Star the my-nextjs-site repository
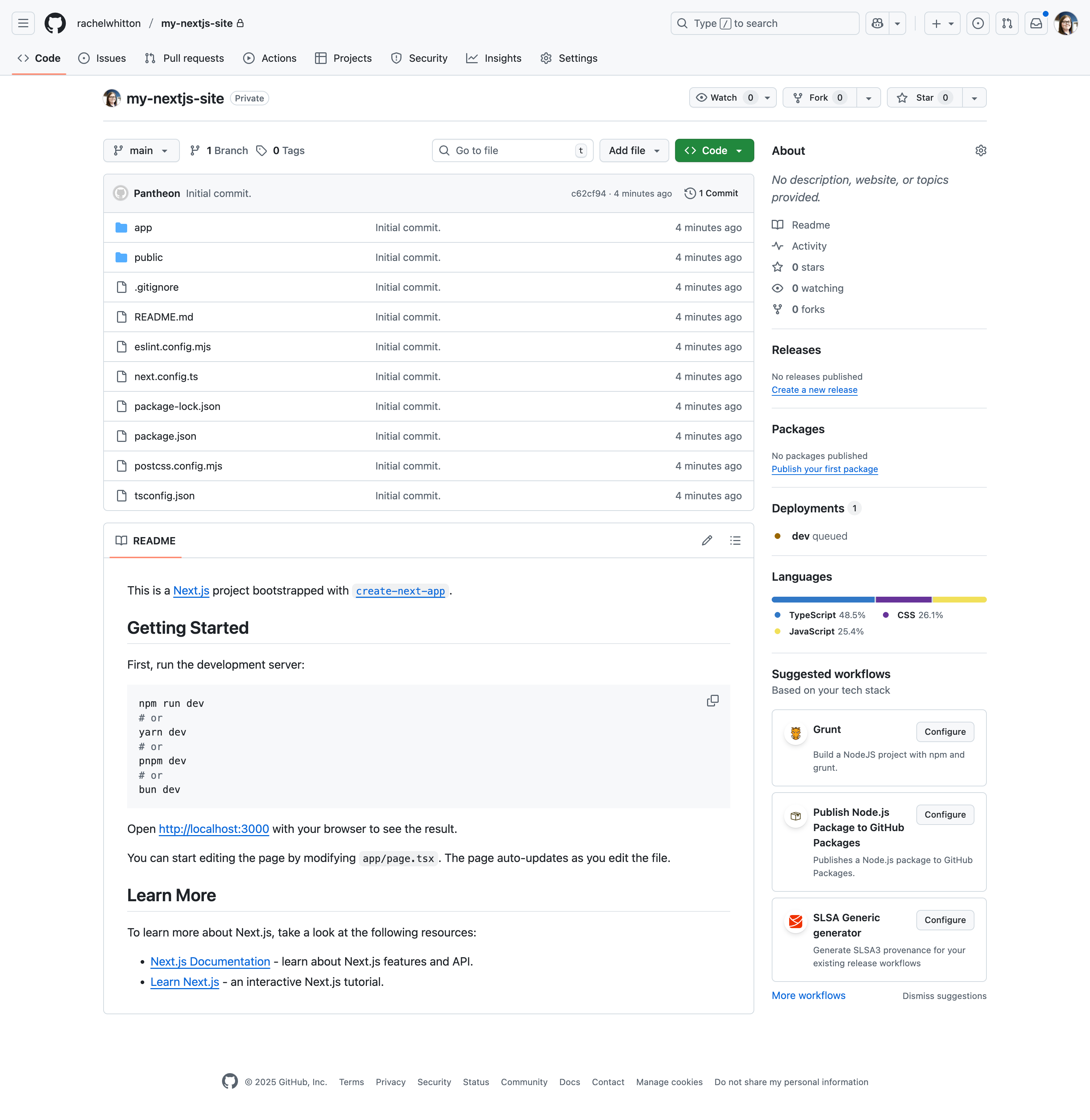 tap(923, 97)
